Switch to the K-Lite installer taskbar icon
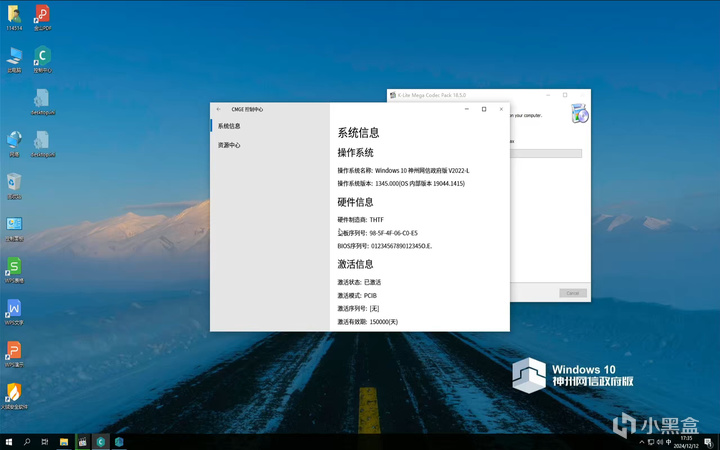720x450 pixels. point(83,442)
